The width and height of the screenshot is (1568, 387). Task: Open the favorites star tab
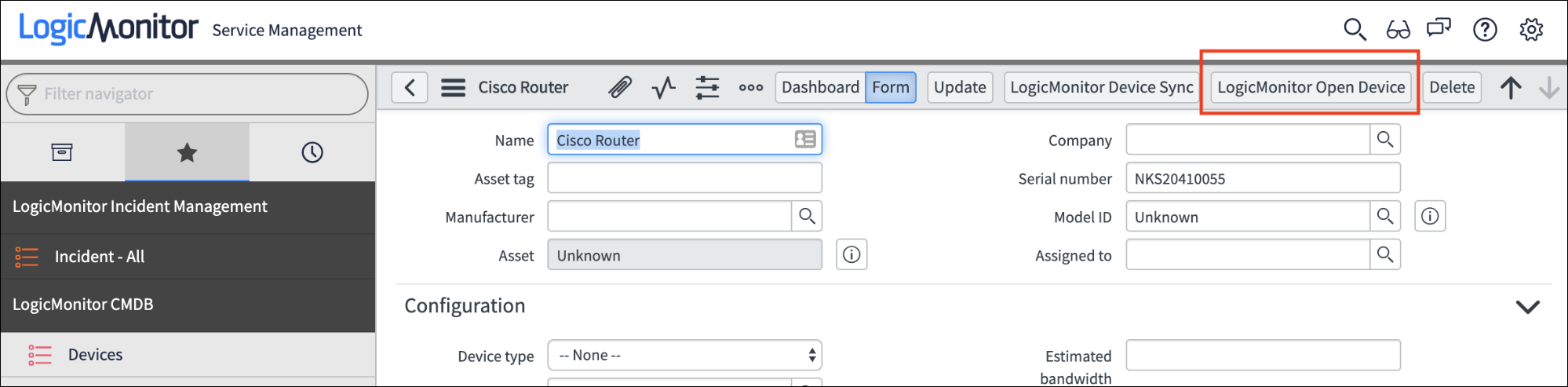(187, 152)
